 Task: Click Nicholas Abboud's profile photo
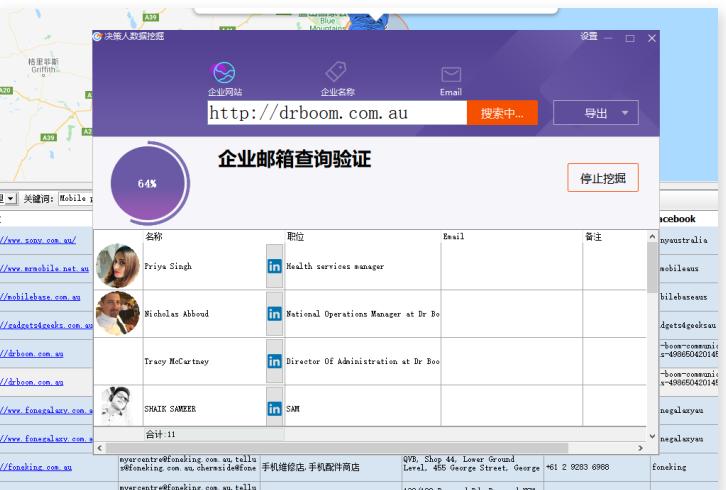(x=118, y=314)
